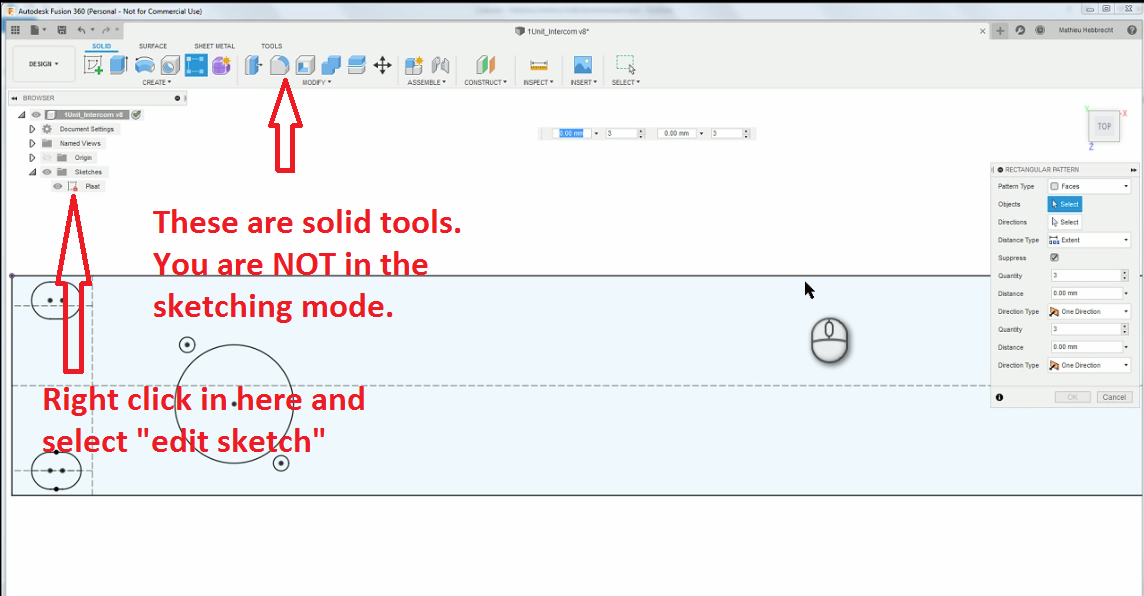
Task: Switch to the SURFACE tab
Action: (x=152, y=46)
